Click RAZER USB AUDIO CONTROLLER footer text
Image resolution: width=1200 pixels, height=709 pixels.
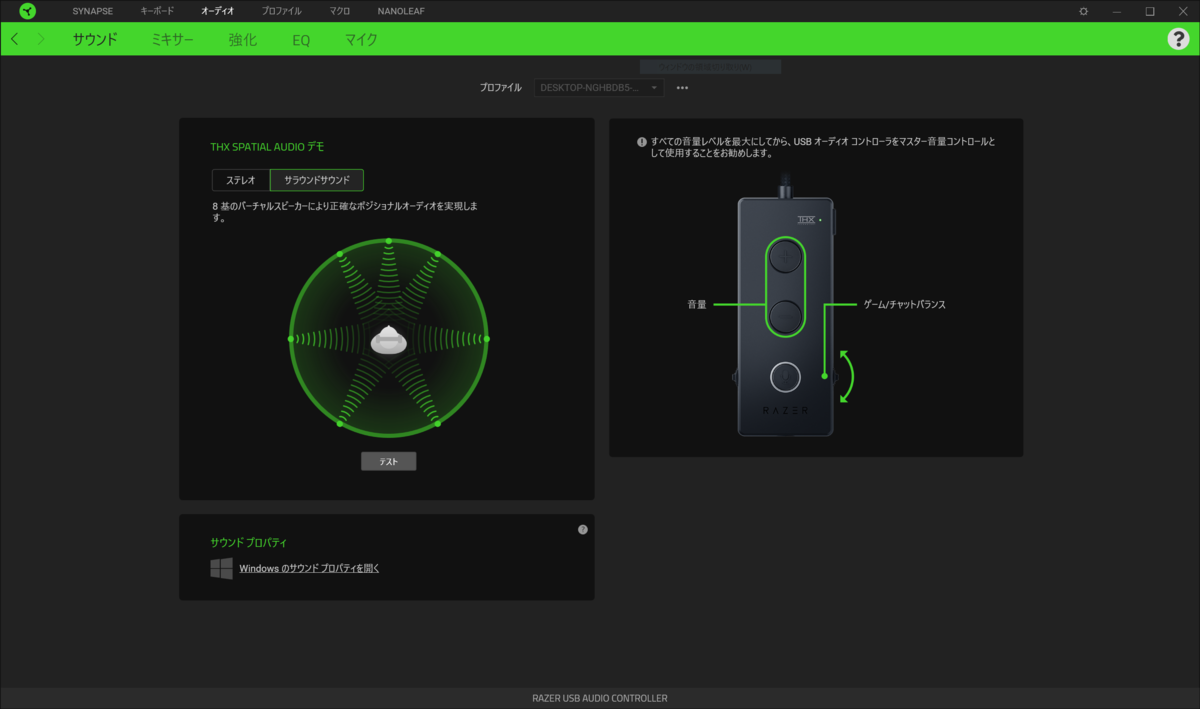coord(600,698)
